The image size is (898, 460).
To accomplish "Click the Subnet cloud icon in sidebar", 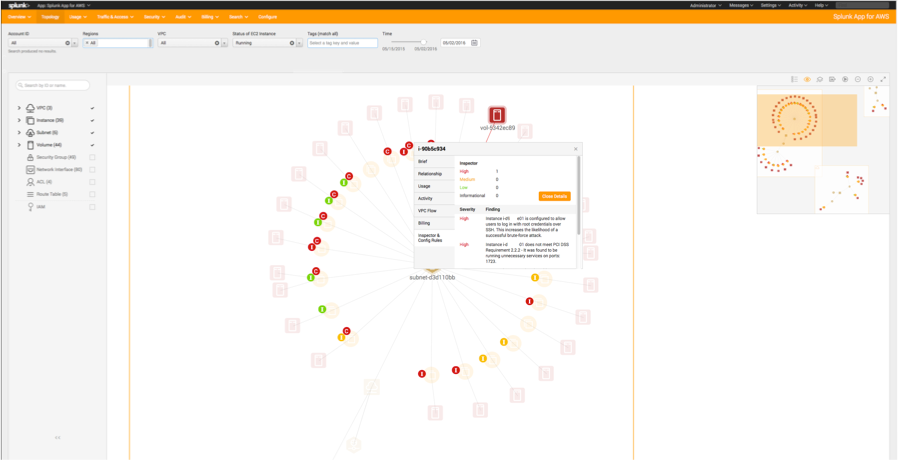I will click(x=31, y=132).
